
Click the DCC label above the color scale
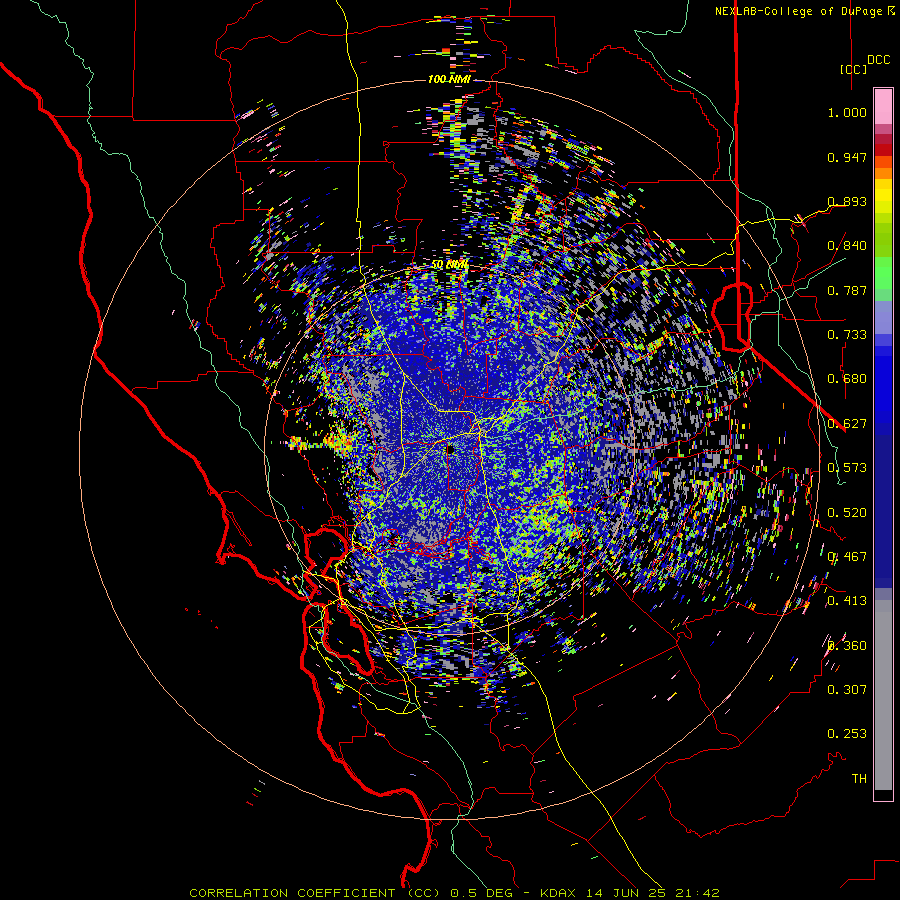pyautogui.click(x=878, y=60)
